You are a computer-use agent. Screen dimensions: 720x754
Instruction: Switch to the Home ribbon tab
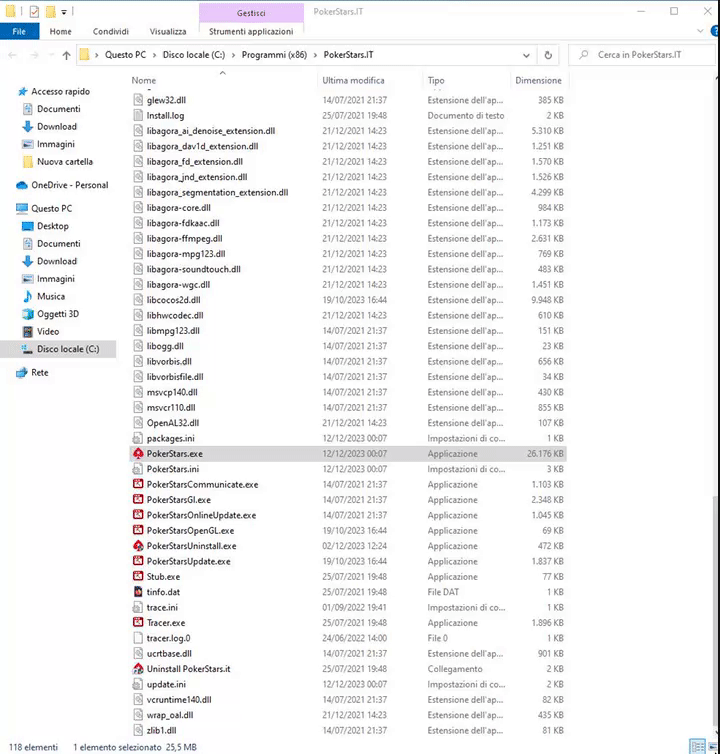tap(61, 31)
